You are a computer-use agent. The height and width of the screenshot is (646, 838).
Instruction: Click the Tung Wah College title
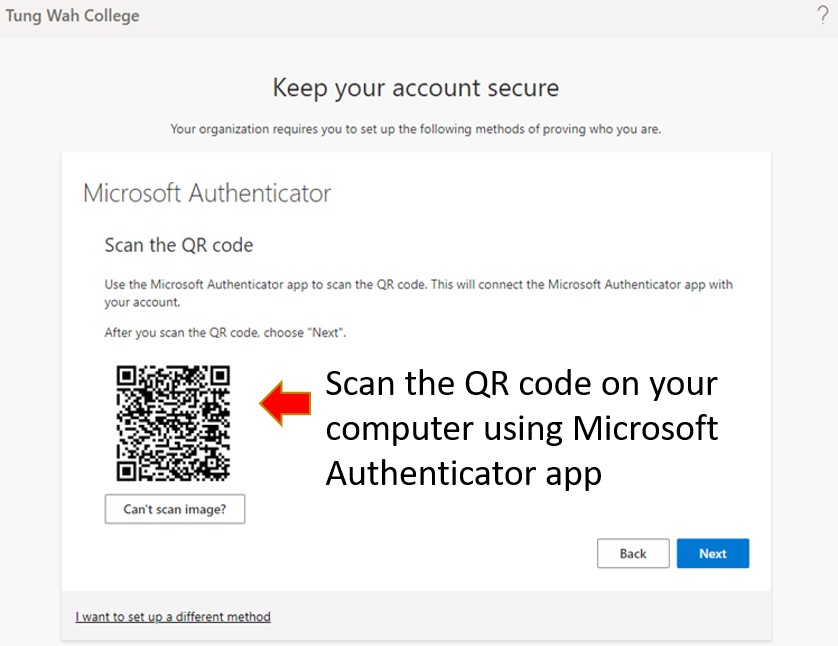click(x=72, y=15)
